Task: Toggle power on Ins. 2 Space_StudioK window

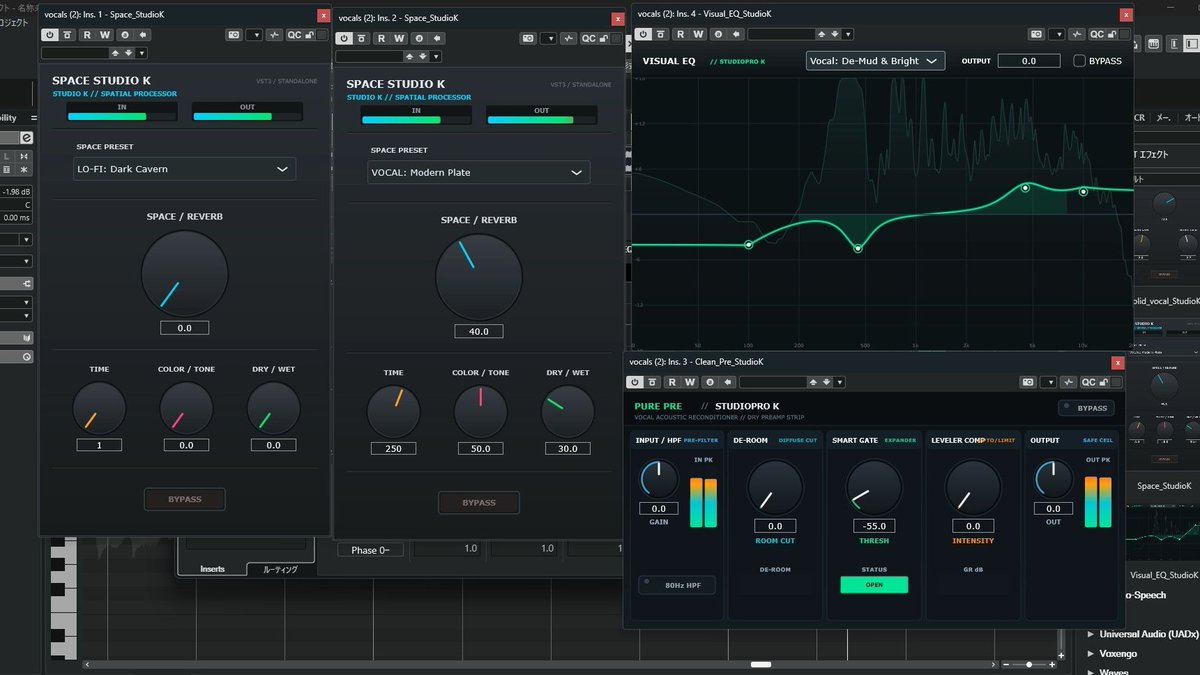Action: pos(343,39)
